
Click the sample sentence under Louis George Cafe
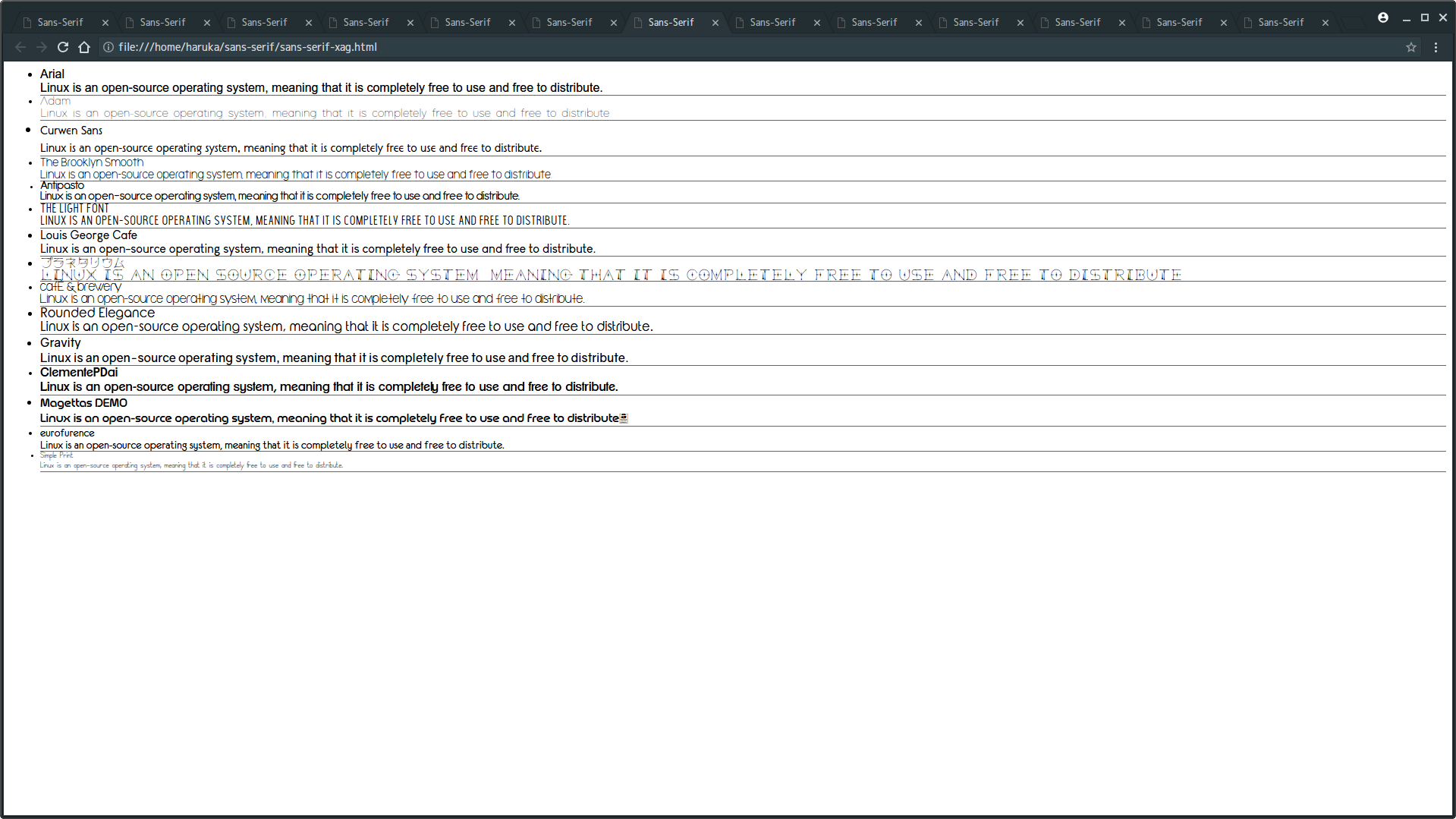pos(318,249)
